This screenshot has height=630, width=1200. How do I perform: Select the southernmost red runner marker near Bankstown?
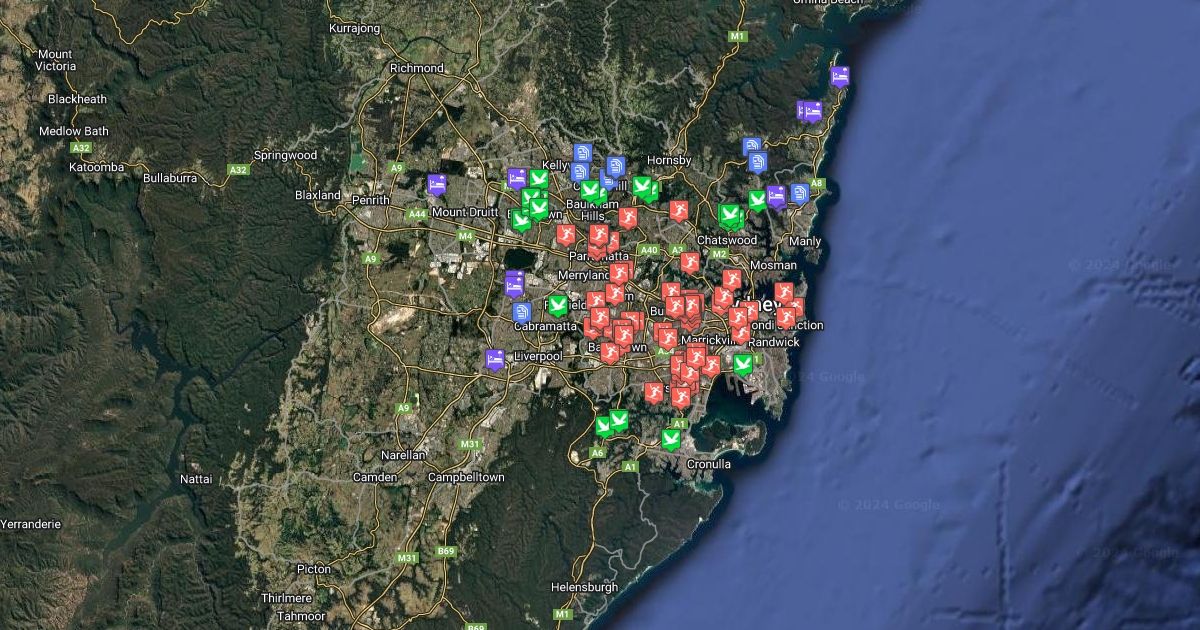point(609,353)
